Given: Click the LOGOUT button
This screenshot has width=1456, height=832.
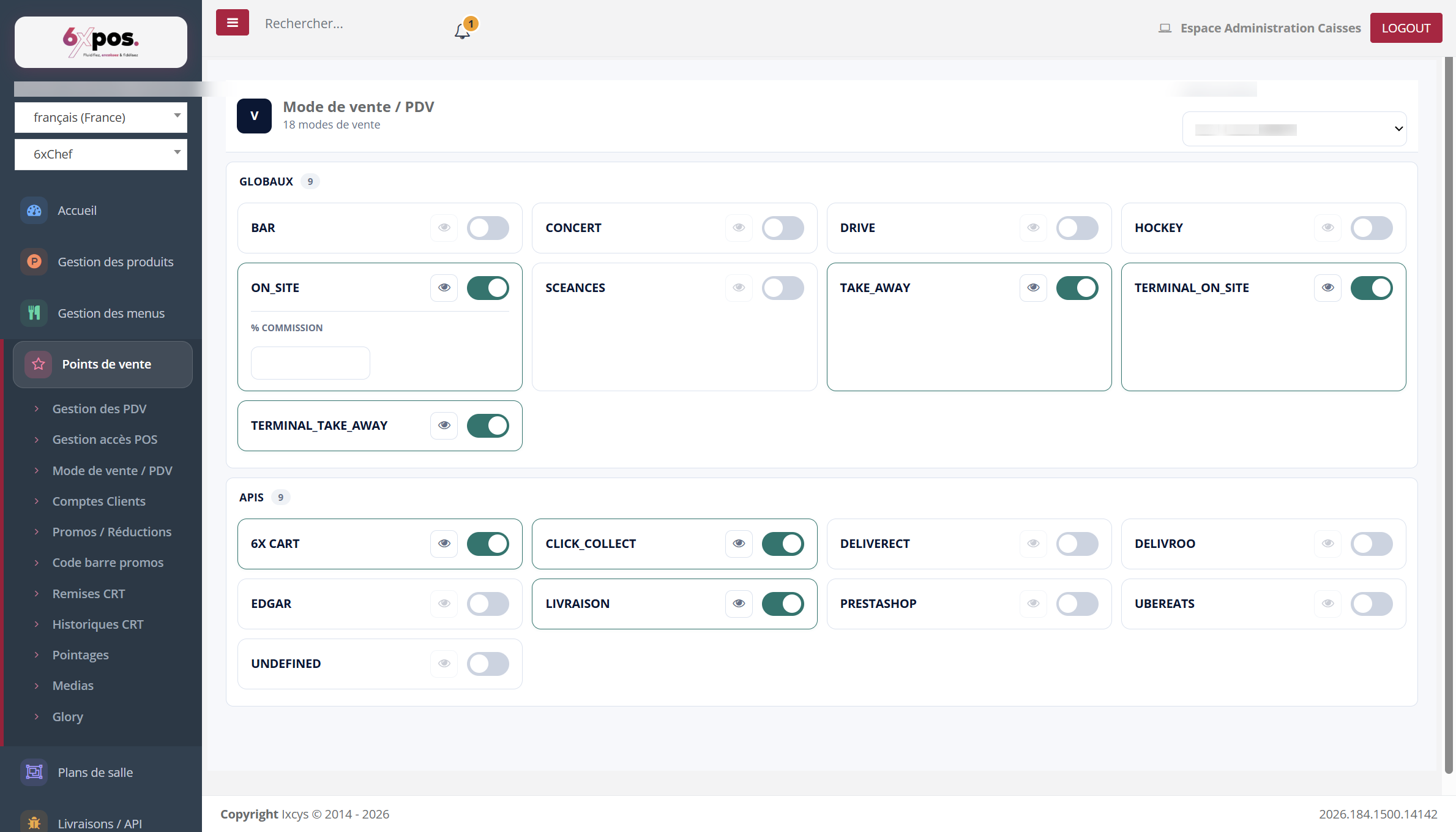Looking at the screenshot, I should click(x=1406, y=28).
